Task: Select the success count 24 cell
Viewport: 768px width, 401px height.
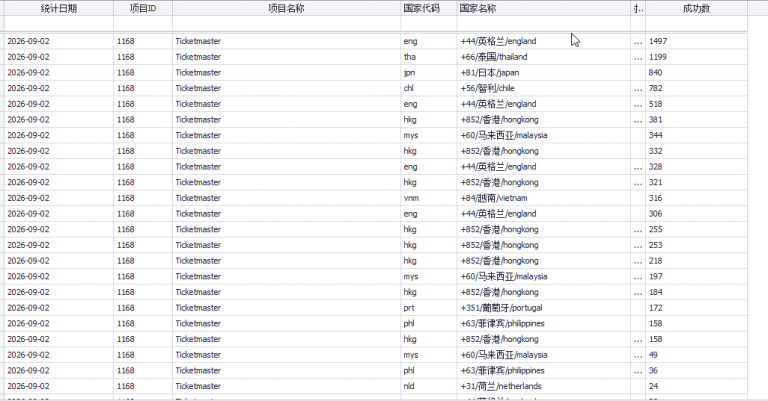Action: (696, 386)
